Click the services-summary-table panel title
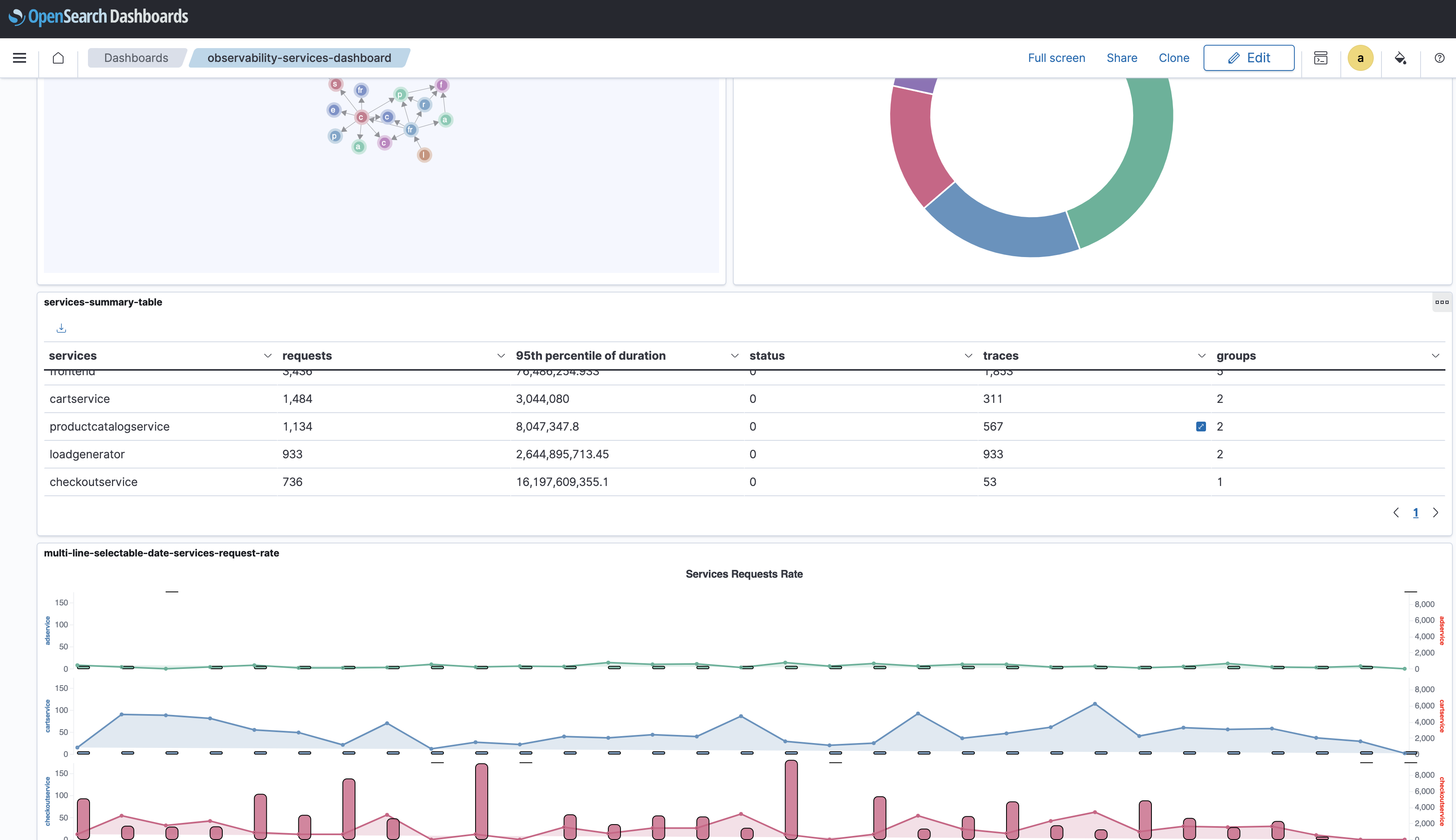This screenshot has width=1456, height=840. (x=103, y=302)
